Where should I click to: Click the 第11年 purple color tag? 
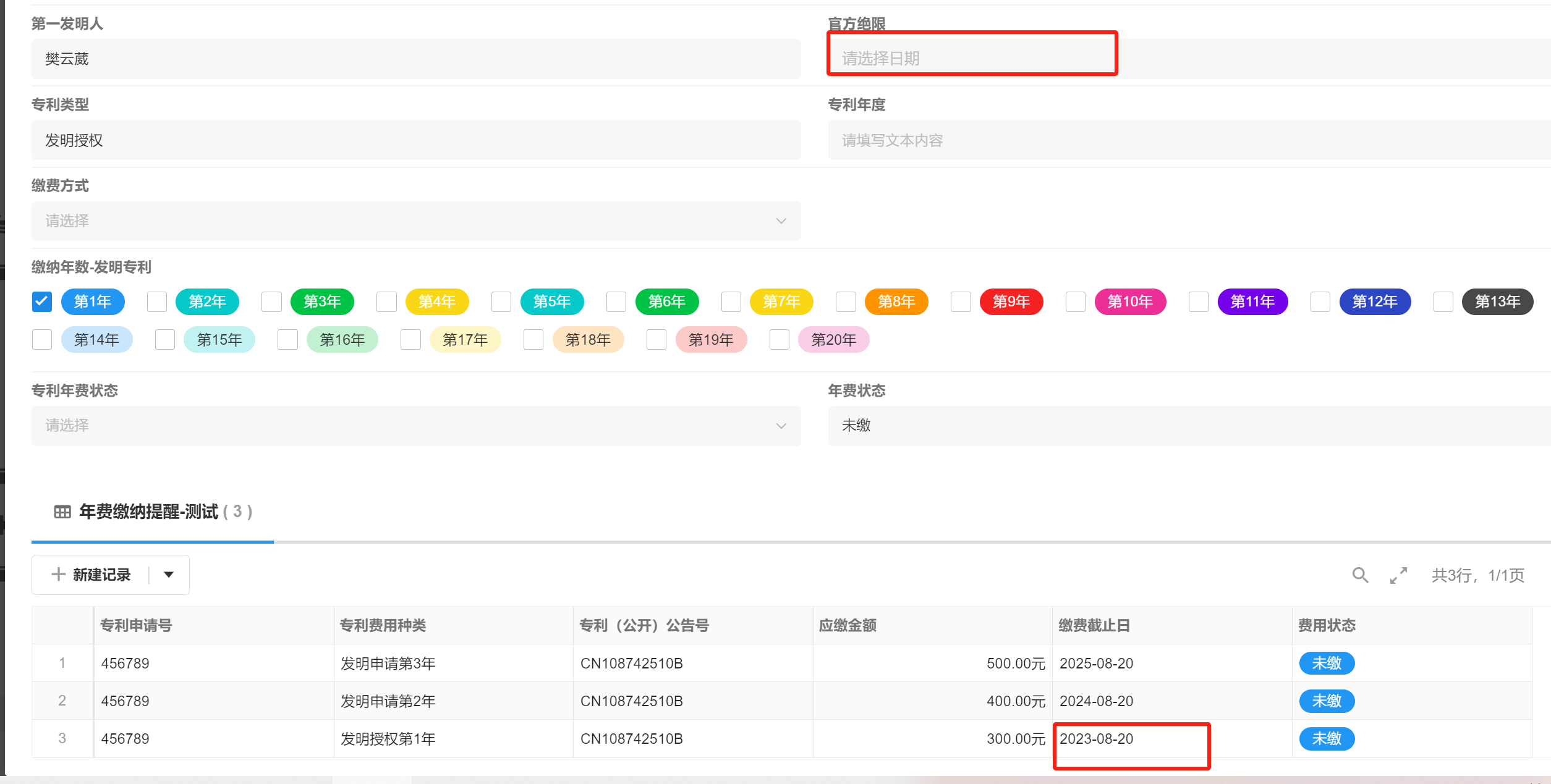tap(1252, 301)
